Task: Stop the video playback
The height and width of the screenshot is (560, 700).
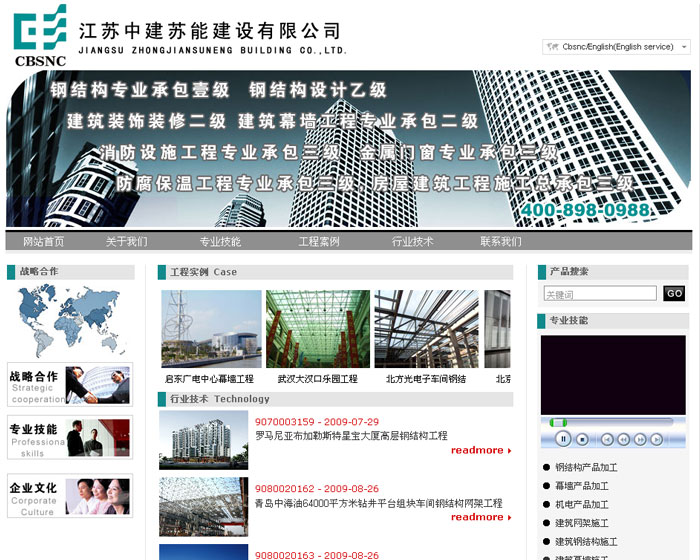Action: point(582,439)
